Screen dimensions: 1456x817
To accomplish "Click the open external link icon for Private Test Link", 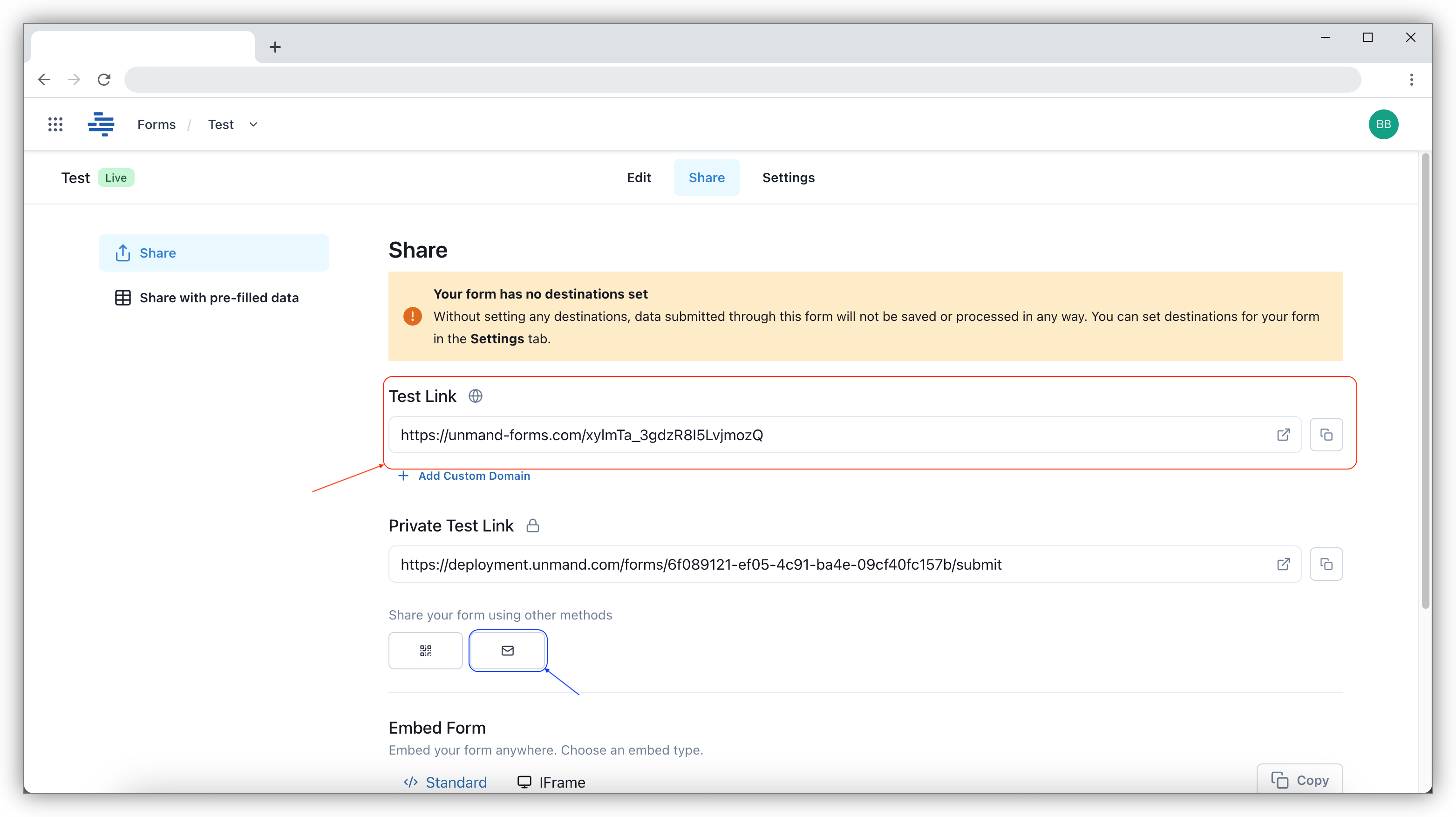I will click(x=1284, y=564).
